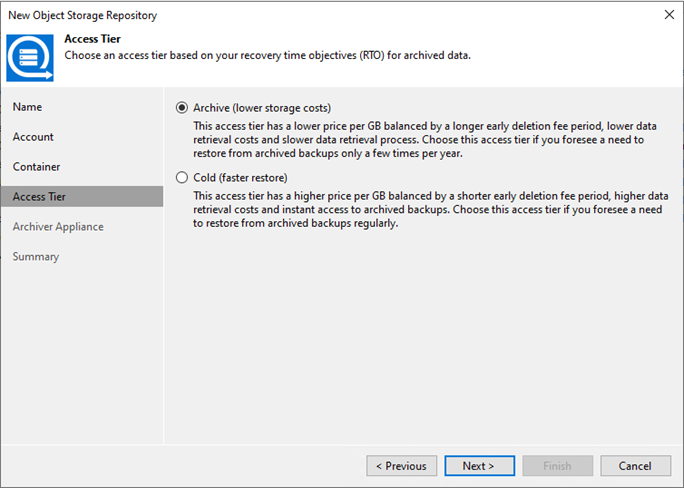Click the object storage repository wizard icon
The height and width of the screenshot is (488, 684).
[x=30, y=56]
